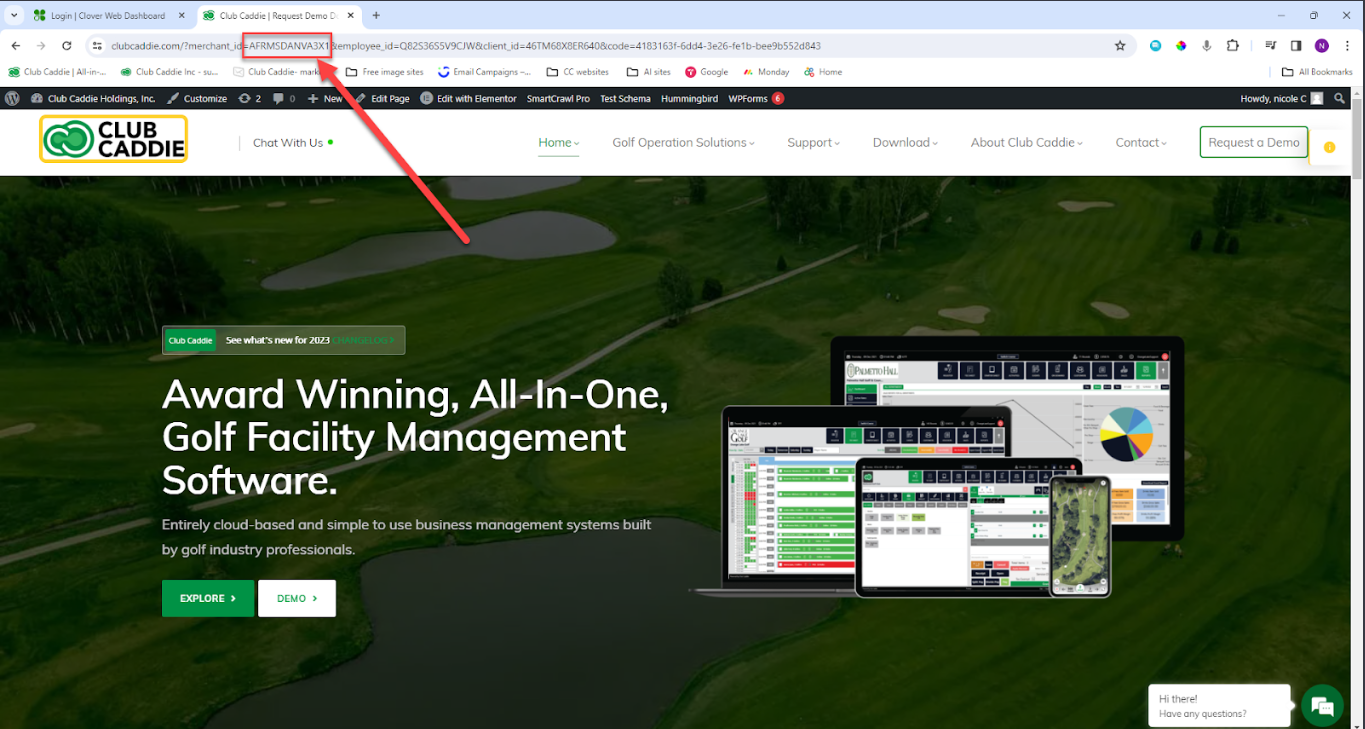This screenshot has height=729, width=1365.
Task: Open the live chat bubble icon
Action: click(x=1323, y=706)
